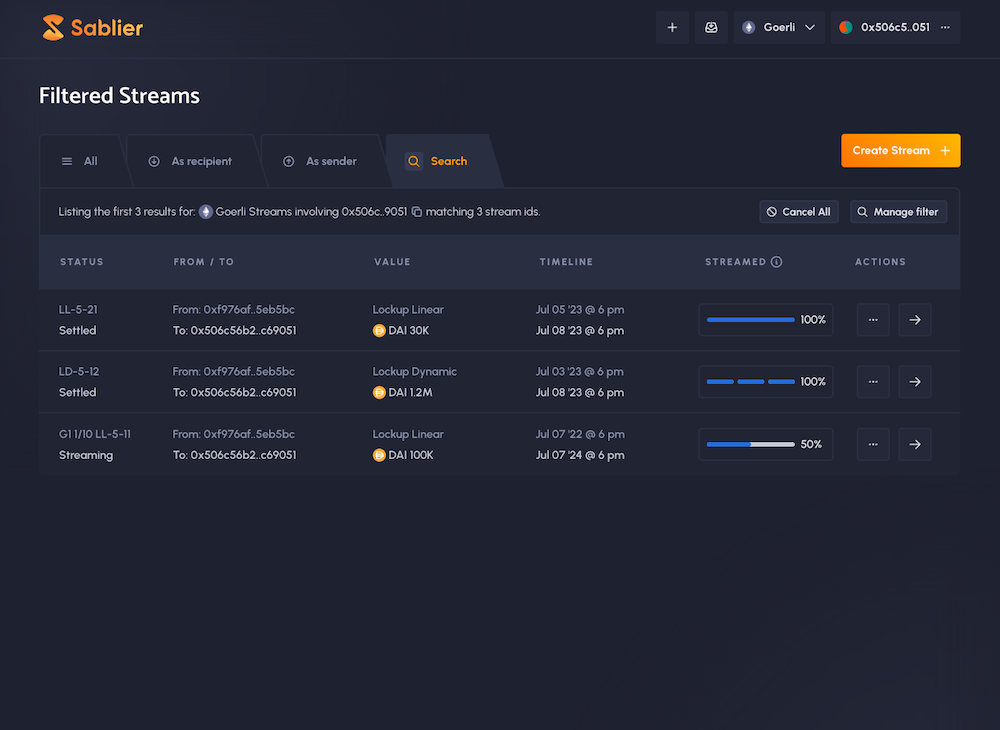The width and height of the screenshot is (1000, 730).
Task: Expand the Goerli network dropdown
Action: (779, 28)
